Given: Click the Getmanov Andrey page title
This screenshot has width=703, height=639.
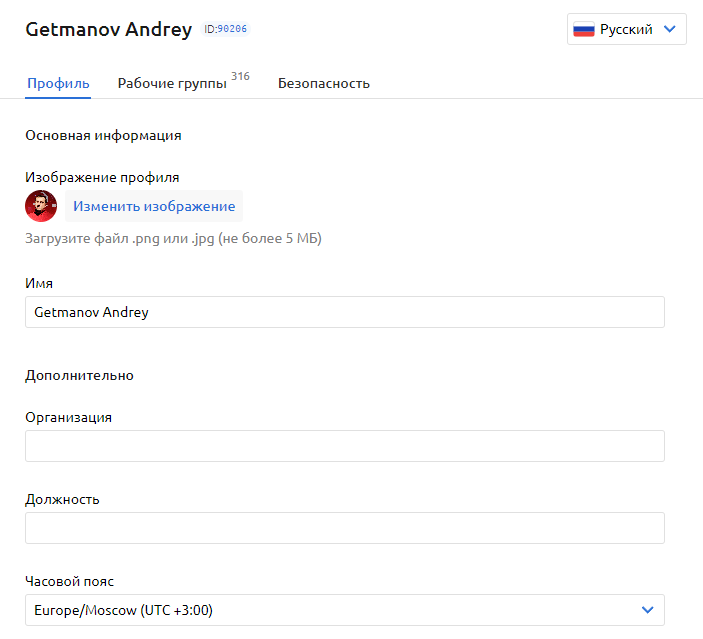Looking at the screenshot, I should pos(108,30).
